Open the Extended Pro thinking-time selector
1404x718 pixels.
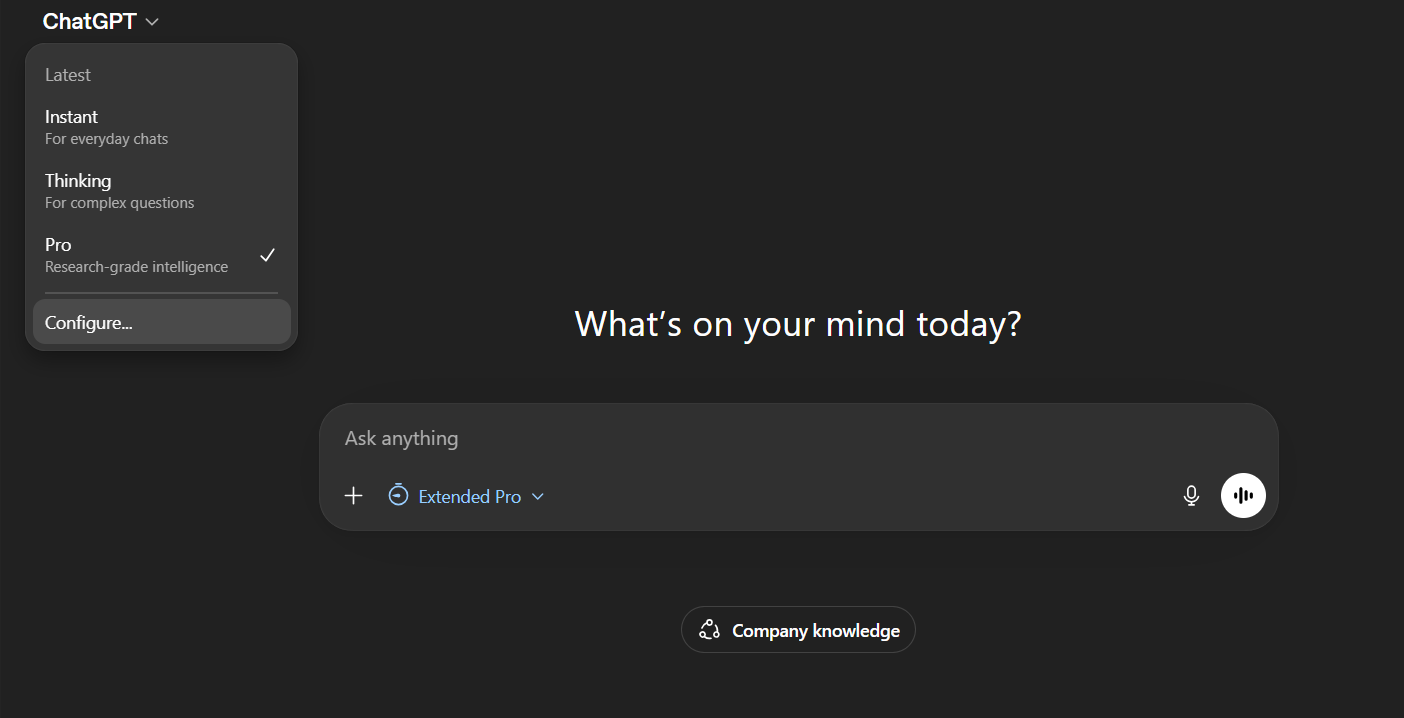coord(466,495)
